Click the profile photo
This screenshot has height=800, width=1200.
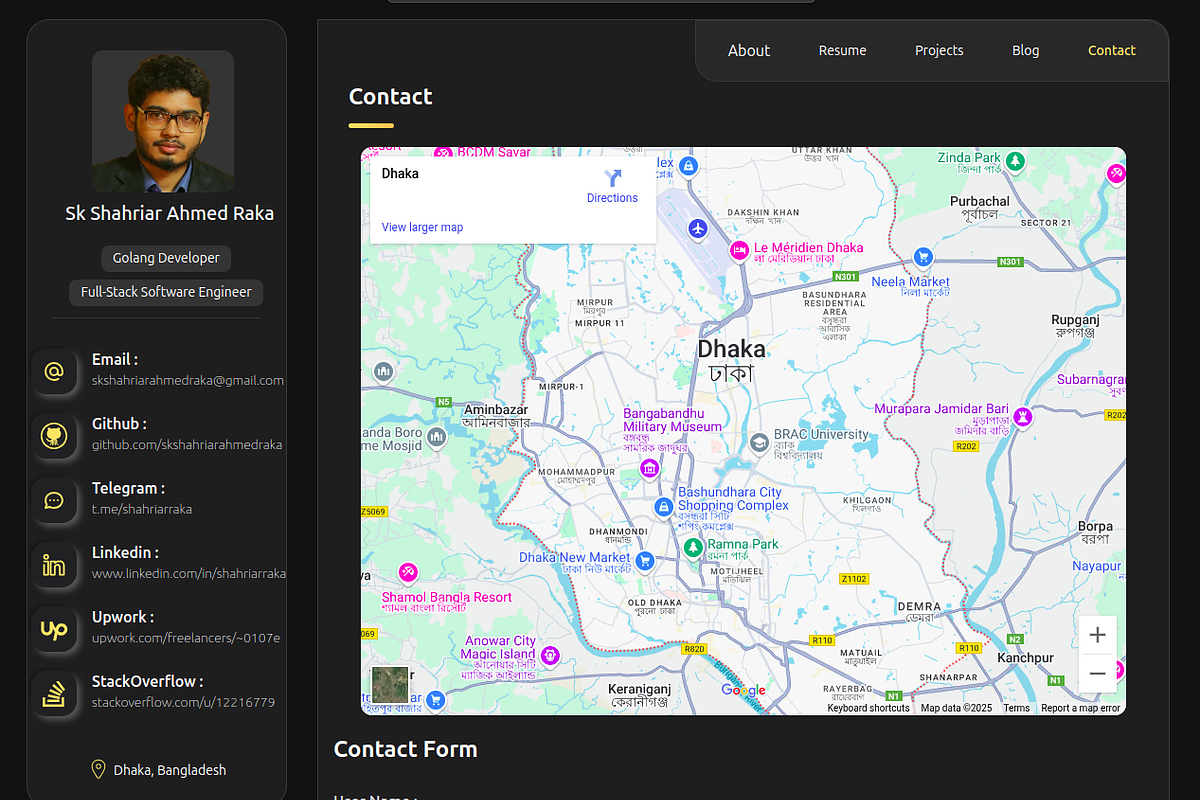tap(163, 121)
